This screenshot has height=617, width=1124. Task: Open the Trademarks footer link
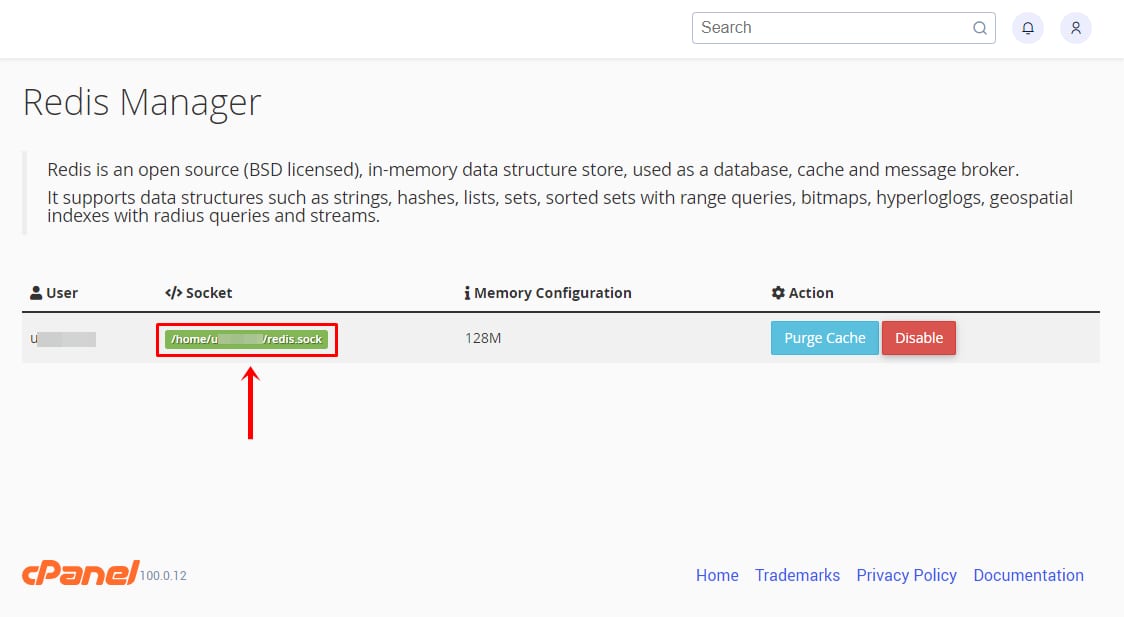(797, 575)
